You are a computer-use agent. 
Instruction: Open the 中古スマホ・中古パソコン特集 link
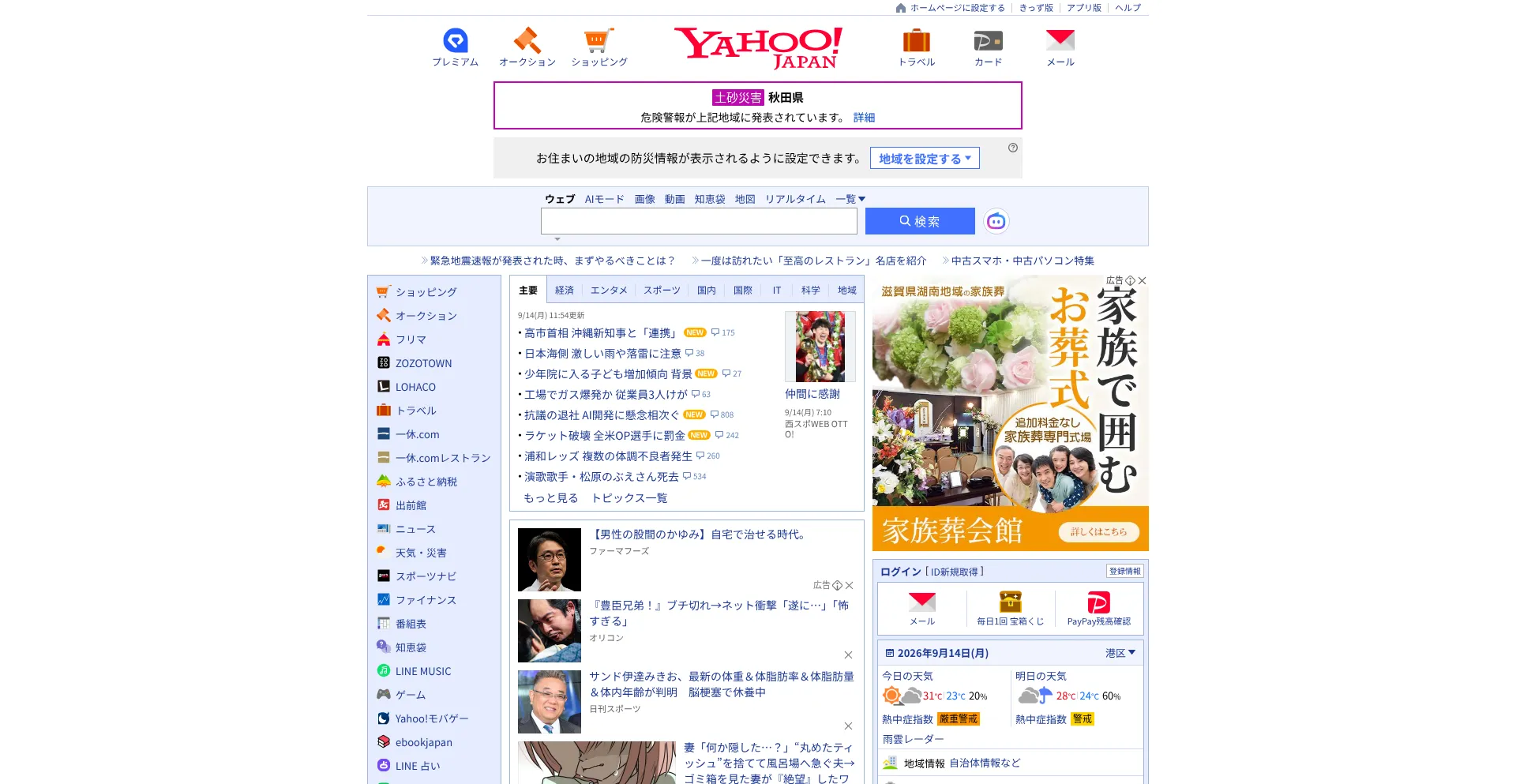coord(1023,261)
